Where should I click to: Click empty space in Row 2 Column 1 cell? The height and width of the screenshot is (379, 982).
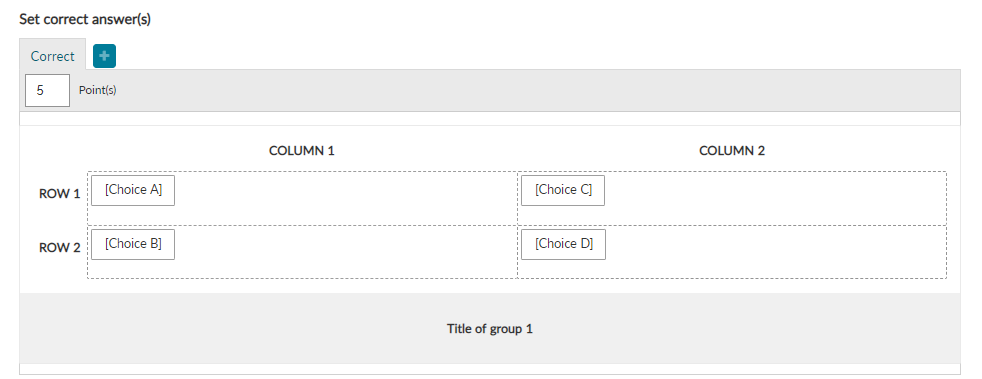344,252
